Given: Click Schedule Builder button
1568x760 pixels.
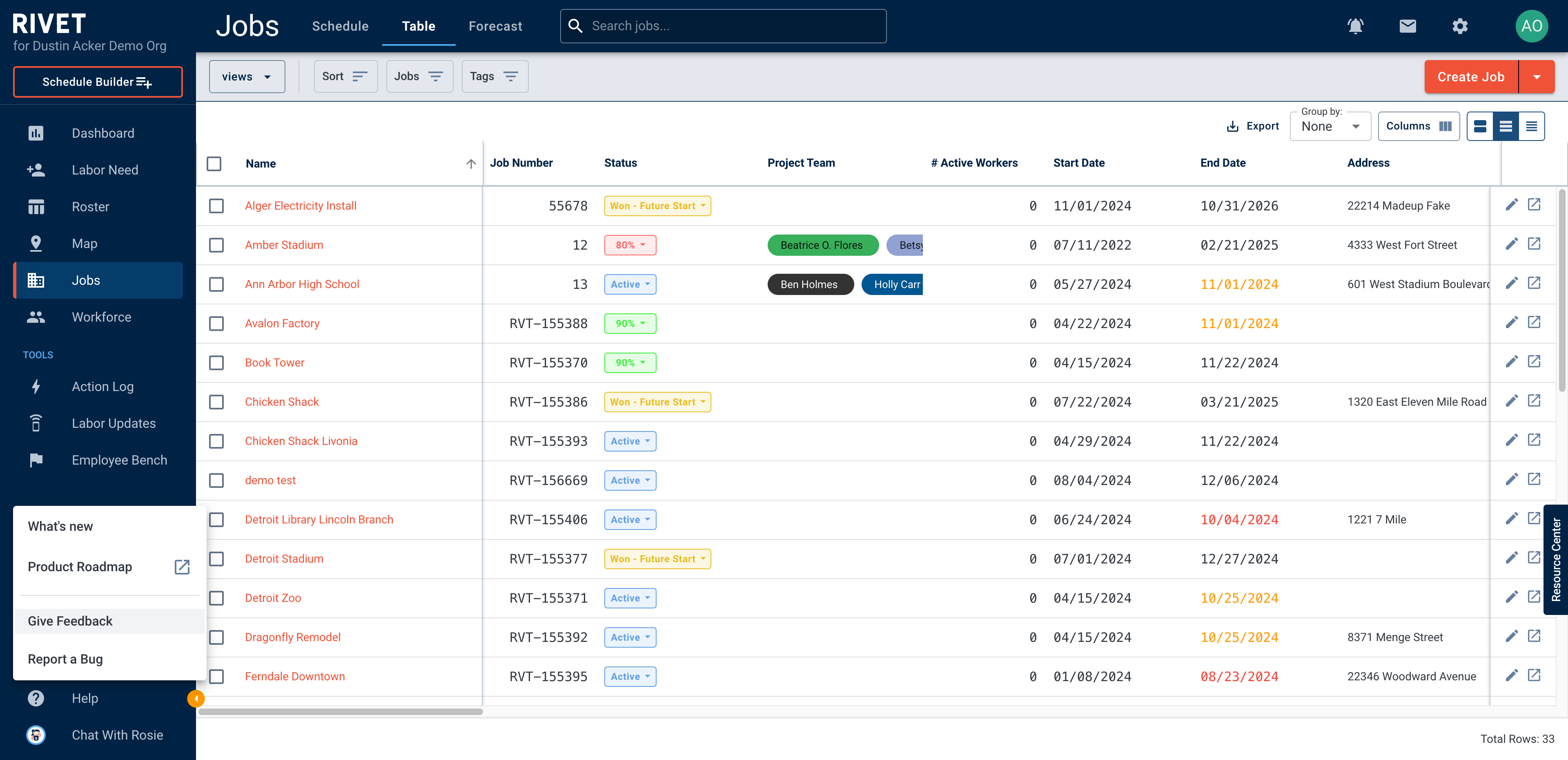Looking at the screenshot, I should [x=98, y=82].
